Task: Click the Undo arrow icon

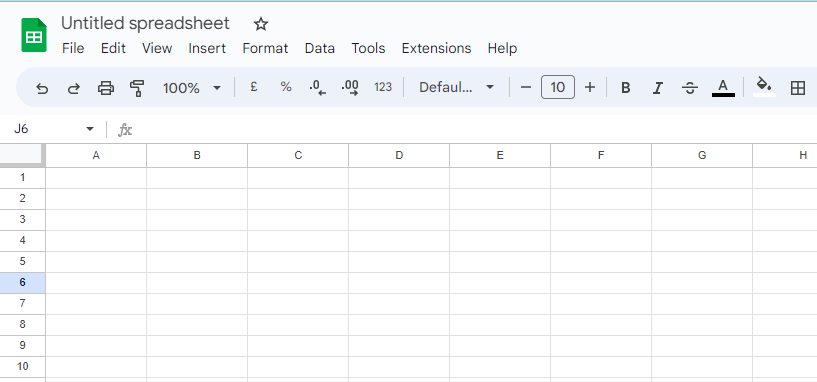Action: point(42,88)
